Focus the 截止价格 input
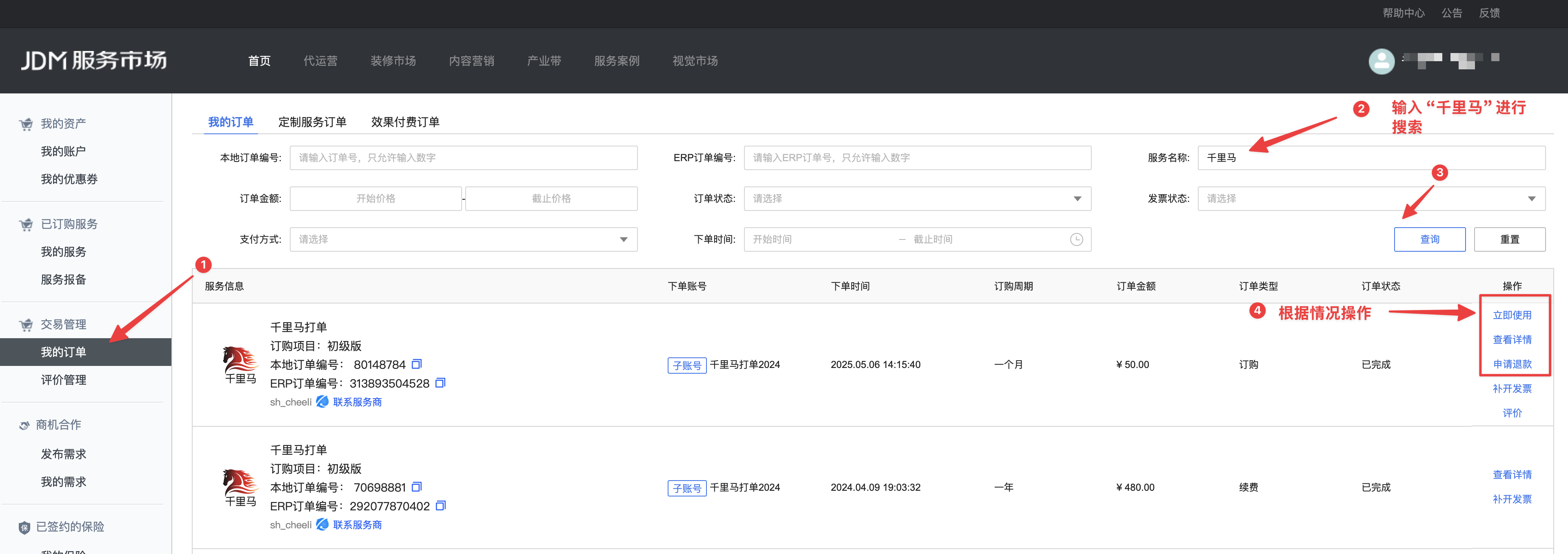1568x554 pixels. click(x=551, y=199)
